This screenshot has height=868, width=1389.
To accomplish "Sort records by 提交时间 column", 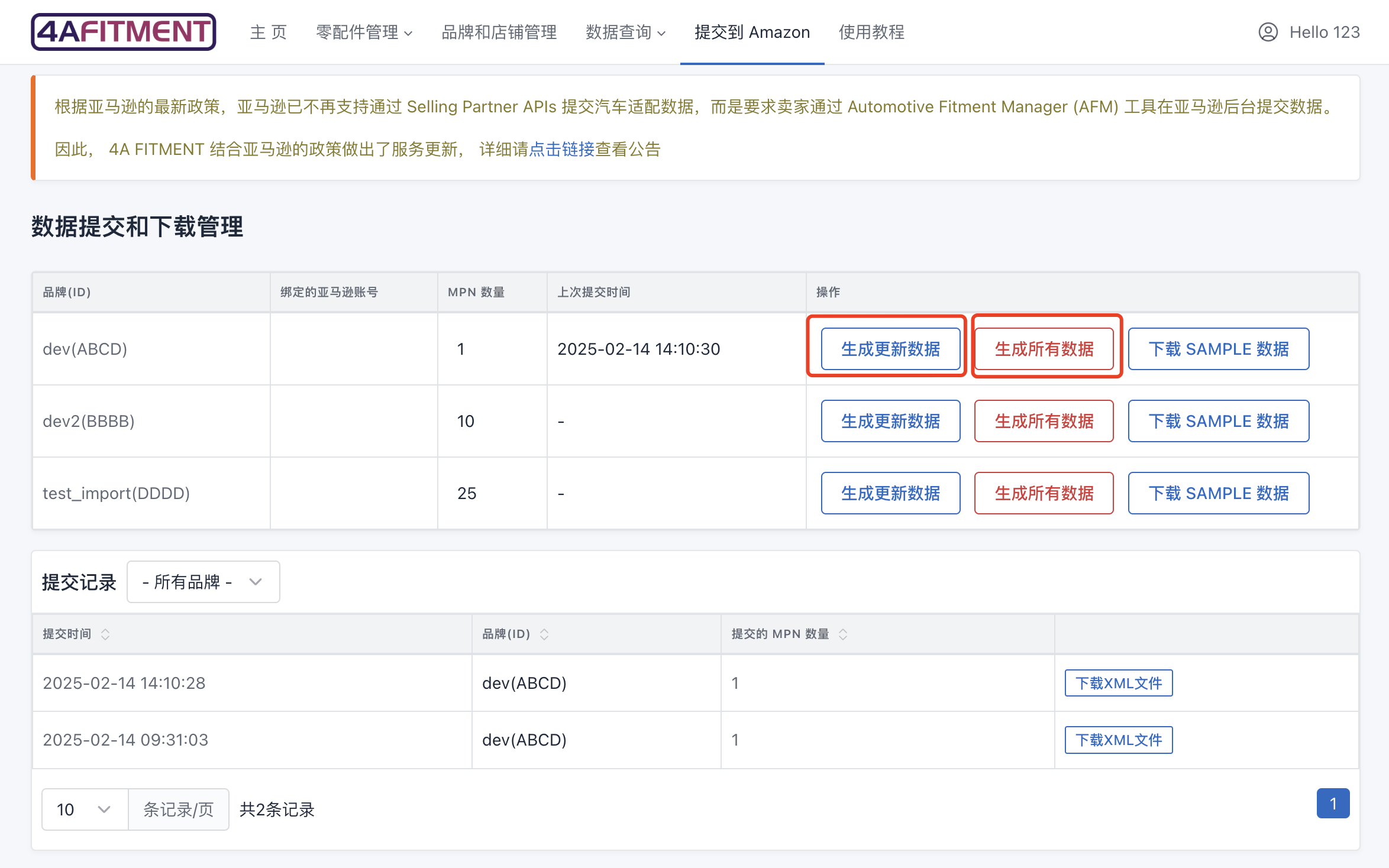I will (105, 634).
